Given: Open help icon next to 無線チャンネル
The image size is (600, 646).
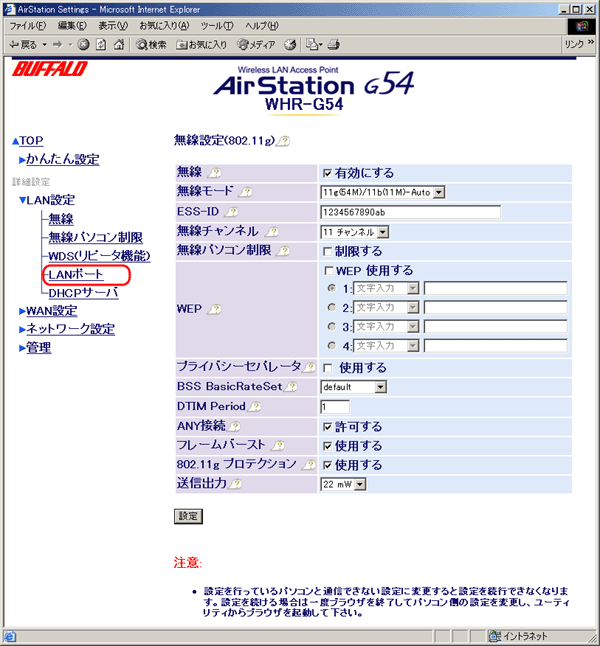Looking at the screenshot, I should (272, 232).
